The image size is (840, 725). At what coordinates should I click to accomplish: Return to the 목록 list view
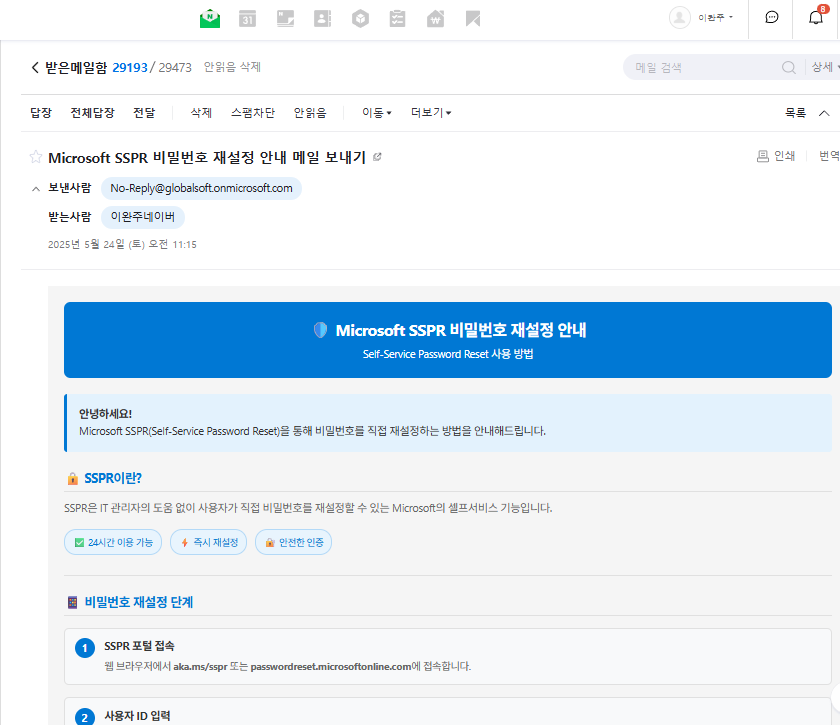click(x=796, y=113)
